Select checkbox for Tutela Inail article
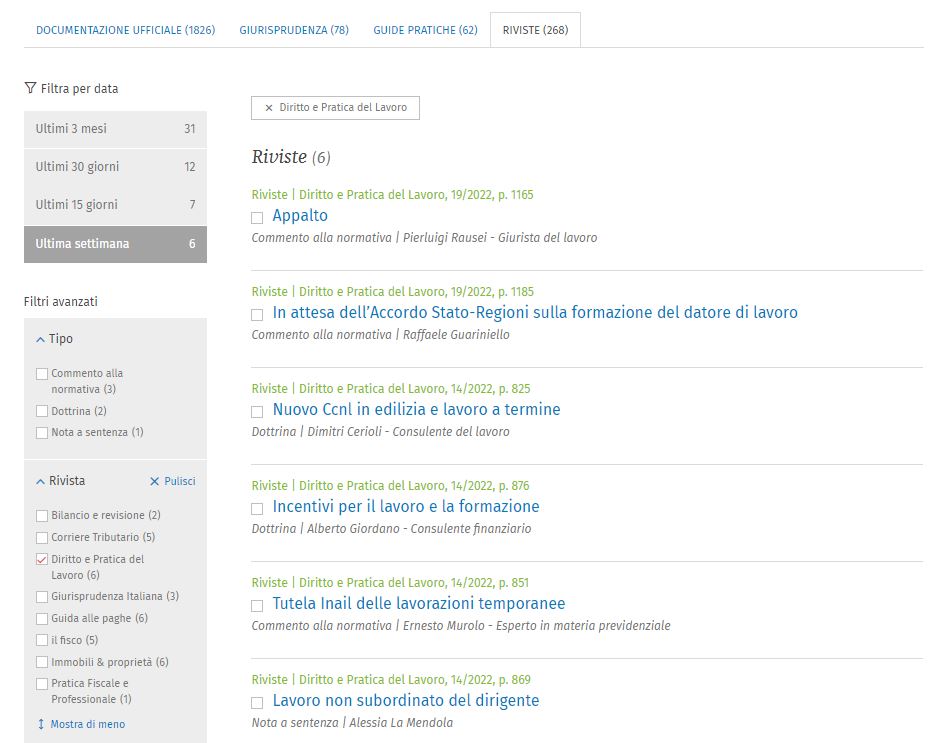Image resolution: width=940 pixels, height=743 pixels. click(x=257, y=605)
